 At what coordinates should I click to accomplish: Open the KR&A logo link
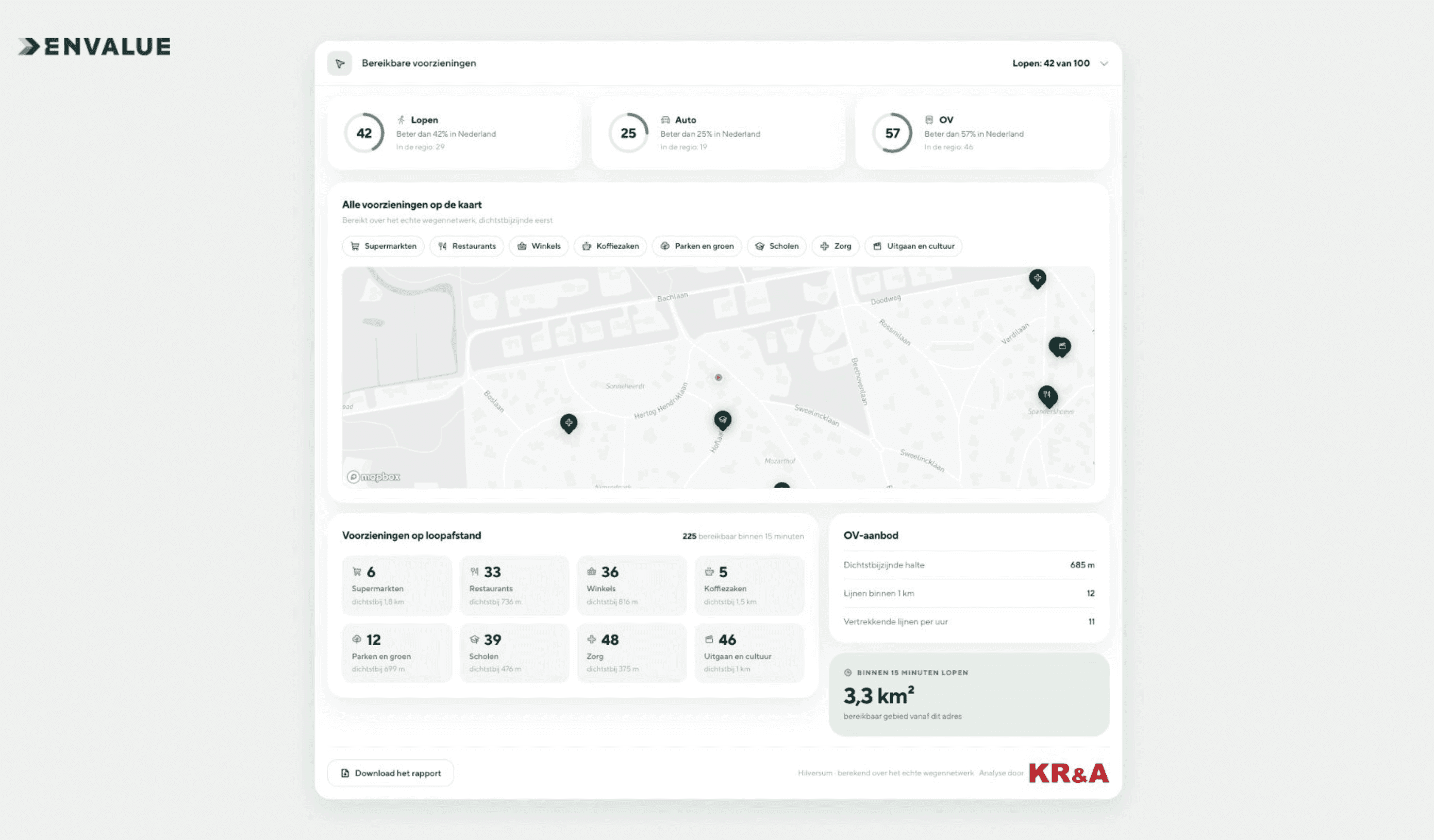click(x=1069, y=774)
